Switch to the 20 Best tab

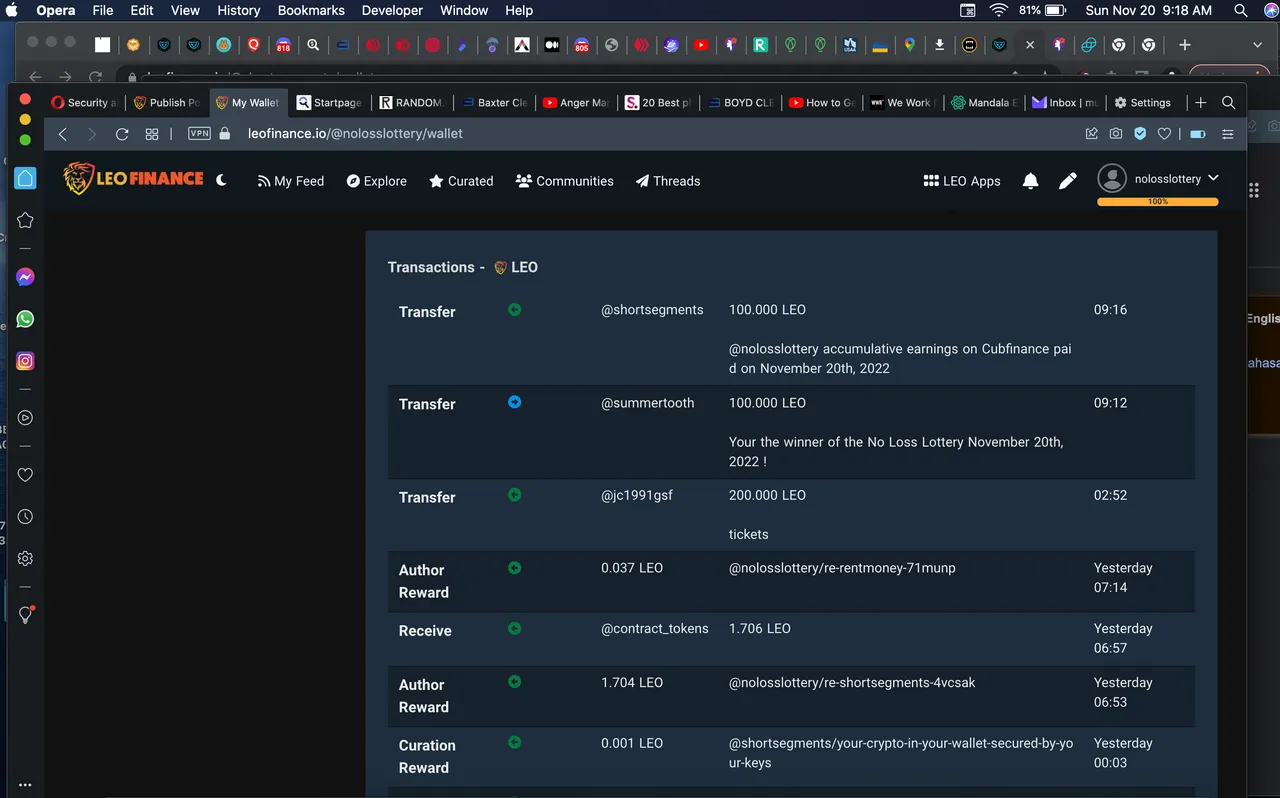tap(657, 102)
